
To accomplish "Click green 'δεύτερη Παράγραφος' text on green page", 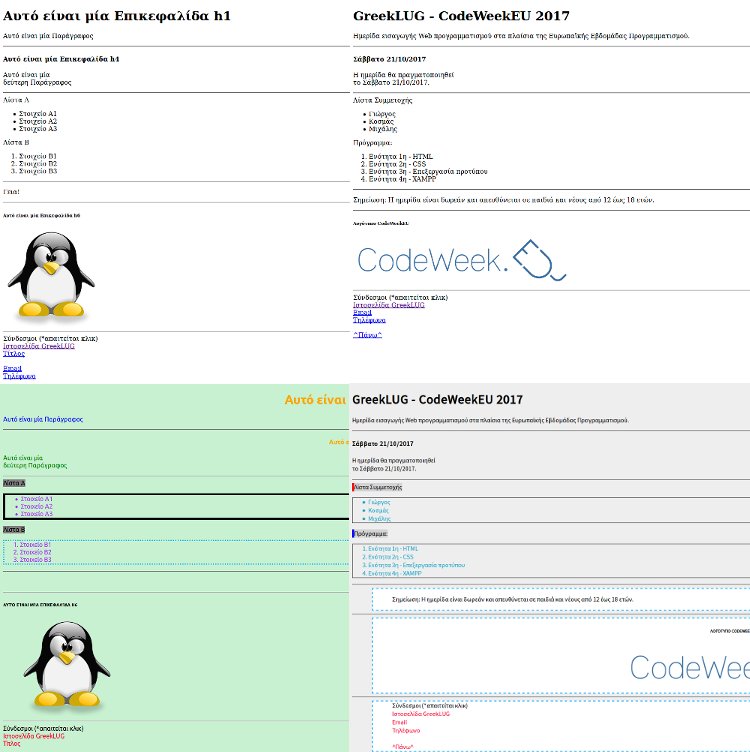I will coord(35,465).
